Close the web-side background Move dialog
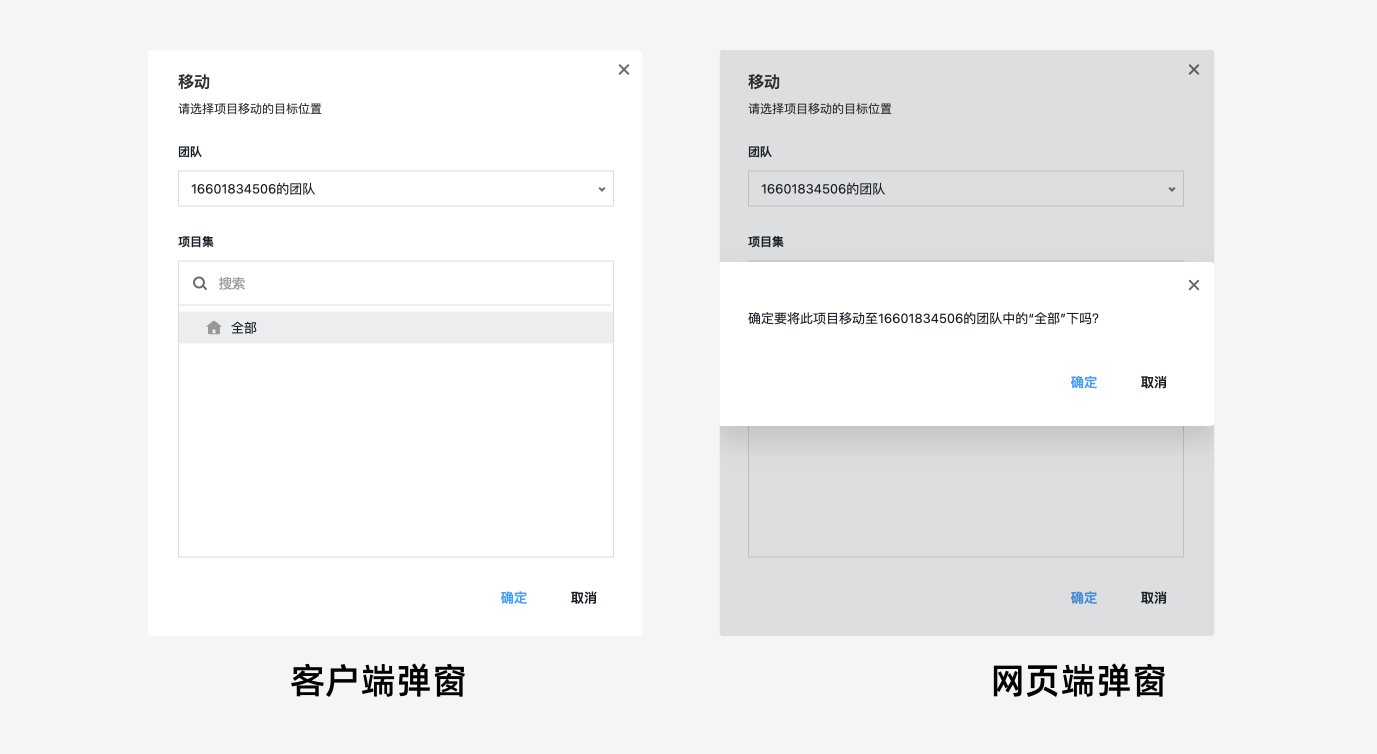 tap(1193, 70)
